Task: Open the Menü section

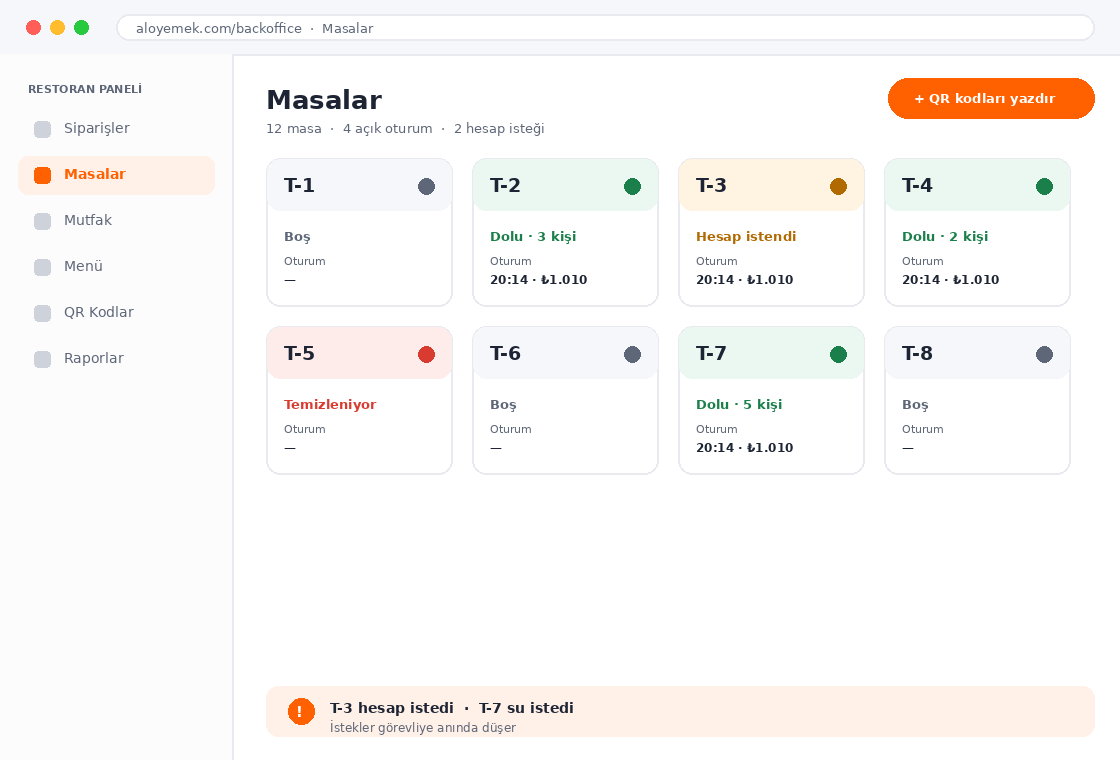Action: 116,267
